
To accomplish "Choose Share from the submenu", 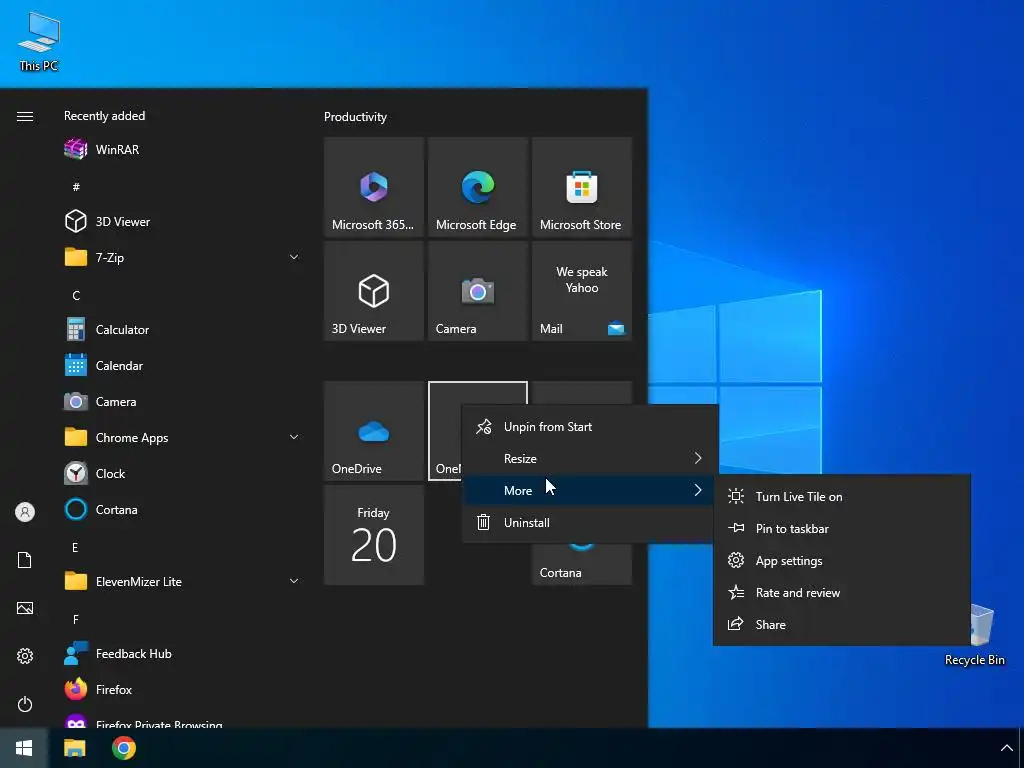I will pyautogui.click(x=842, y=624).
